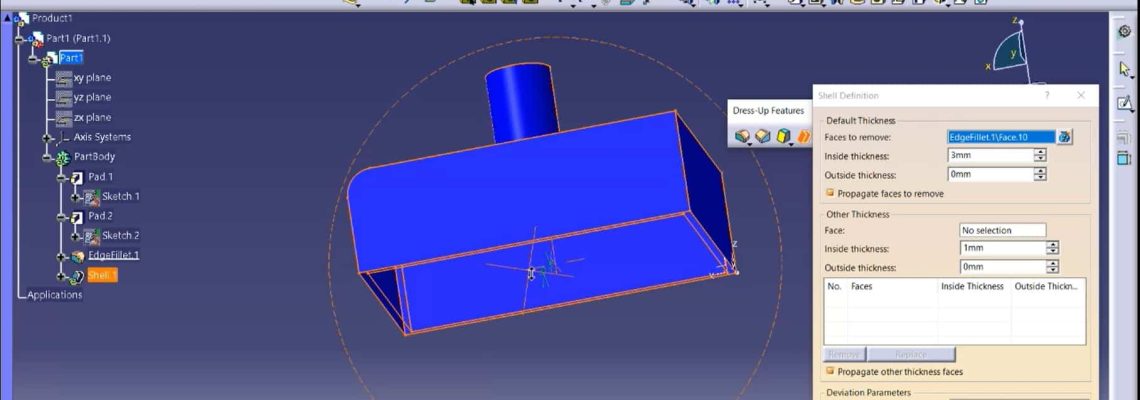
Task: Toggle Propagate faces to remove
Action: pyautogui.click(x=830, y=193)
